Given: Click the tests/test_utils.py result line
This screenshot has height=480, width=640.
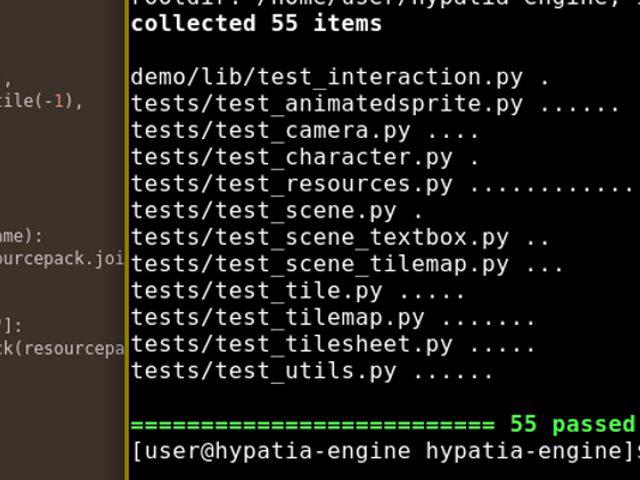Looking at the screenshot, I should point(263,371).
